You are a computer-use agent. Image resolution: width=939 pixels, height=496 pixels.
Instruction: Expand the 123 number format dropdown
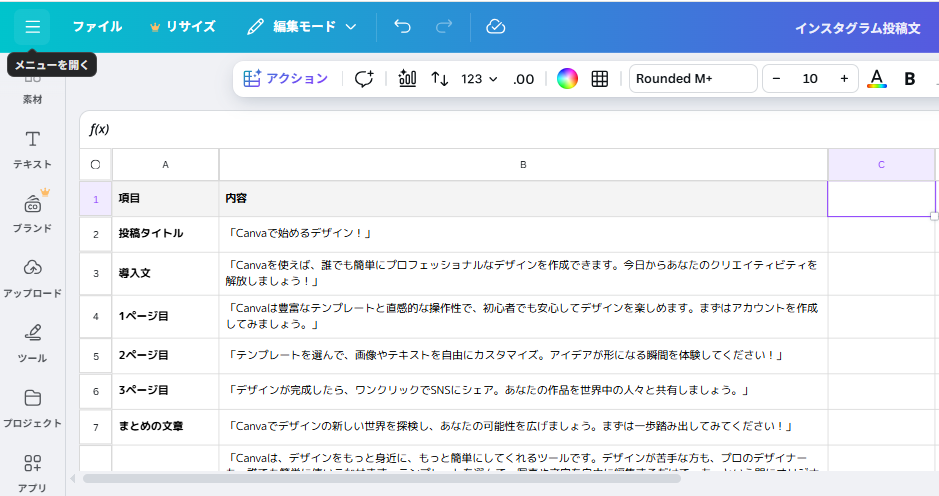pyautogui.click(x=479, y=78)
